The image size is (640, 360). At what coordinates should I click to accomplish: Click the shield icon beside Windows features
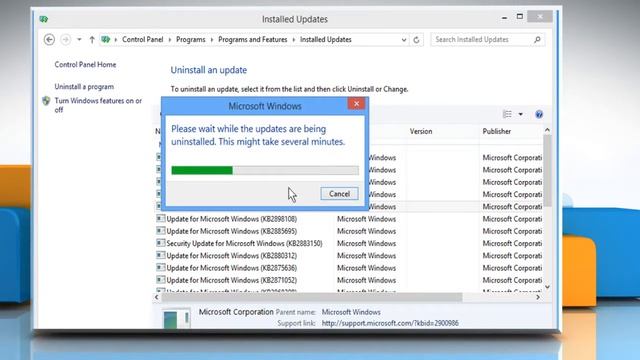[46, 101]
